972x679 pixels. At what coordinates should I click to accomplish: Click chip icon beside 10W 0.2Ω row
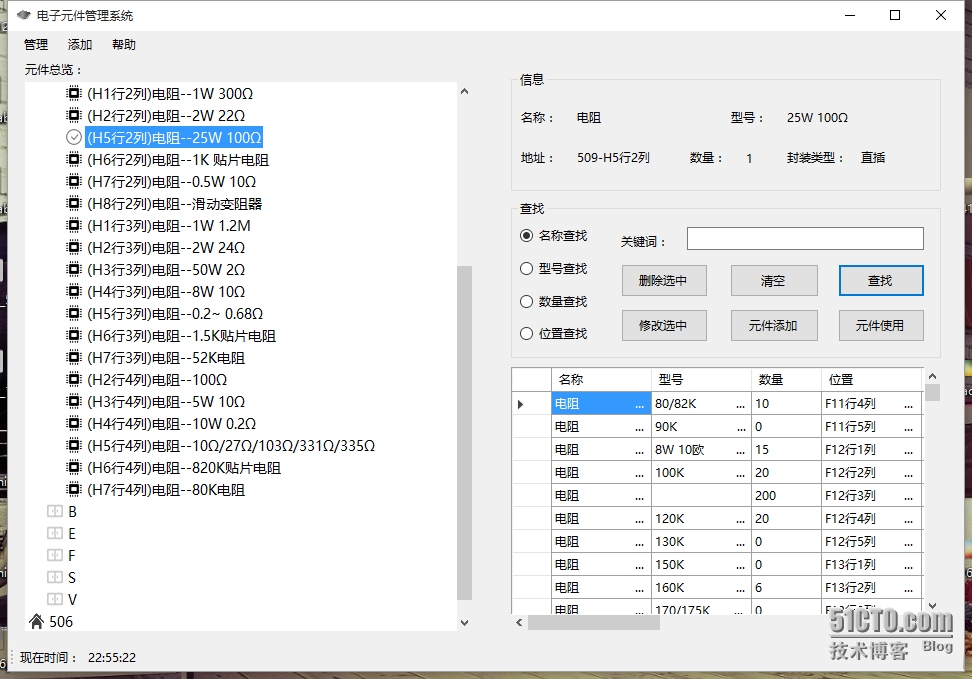[74, 424]
